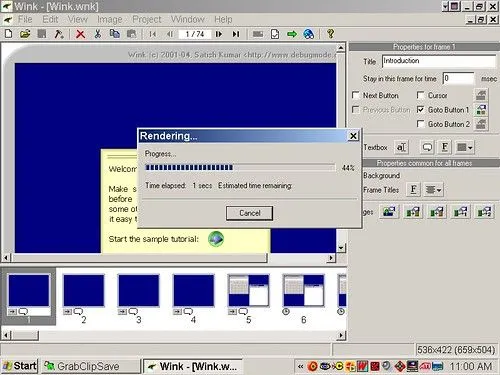
Task: Cancel the rendering process
Action: [x=249, y=213]
